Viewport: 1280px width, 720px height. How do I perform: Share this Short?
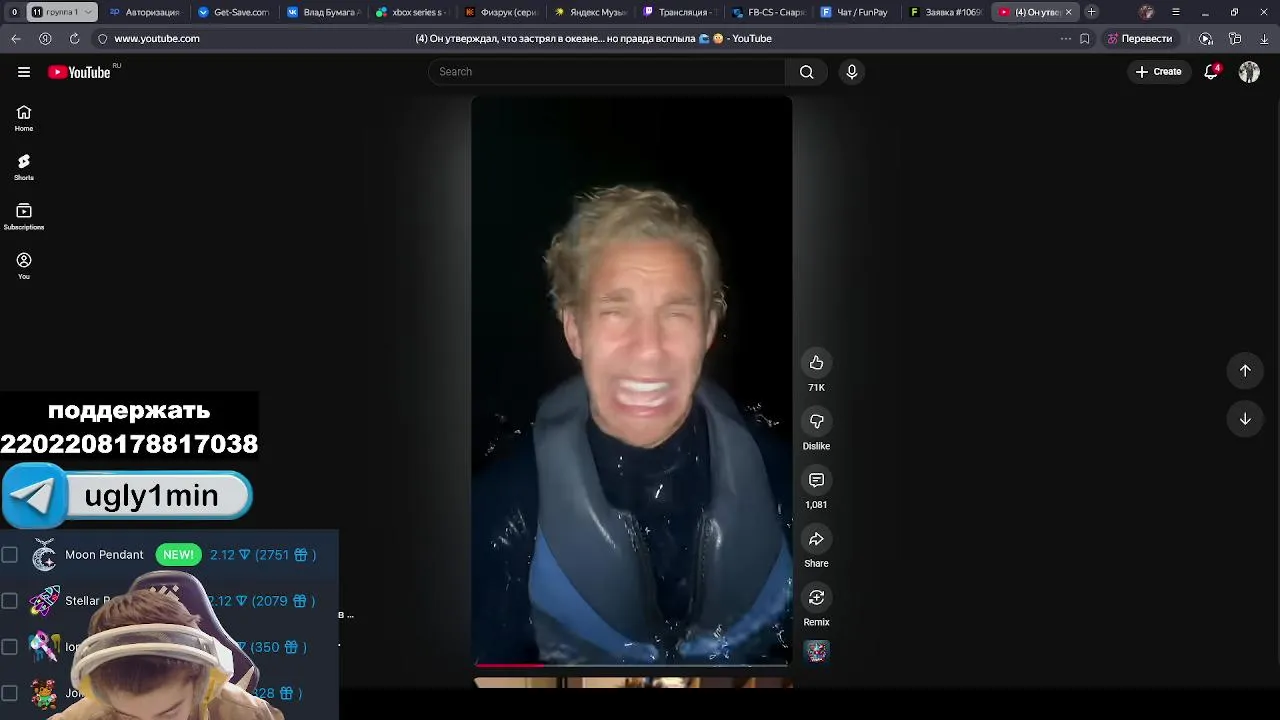coord(816,540)
